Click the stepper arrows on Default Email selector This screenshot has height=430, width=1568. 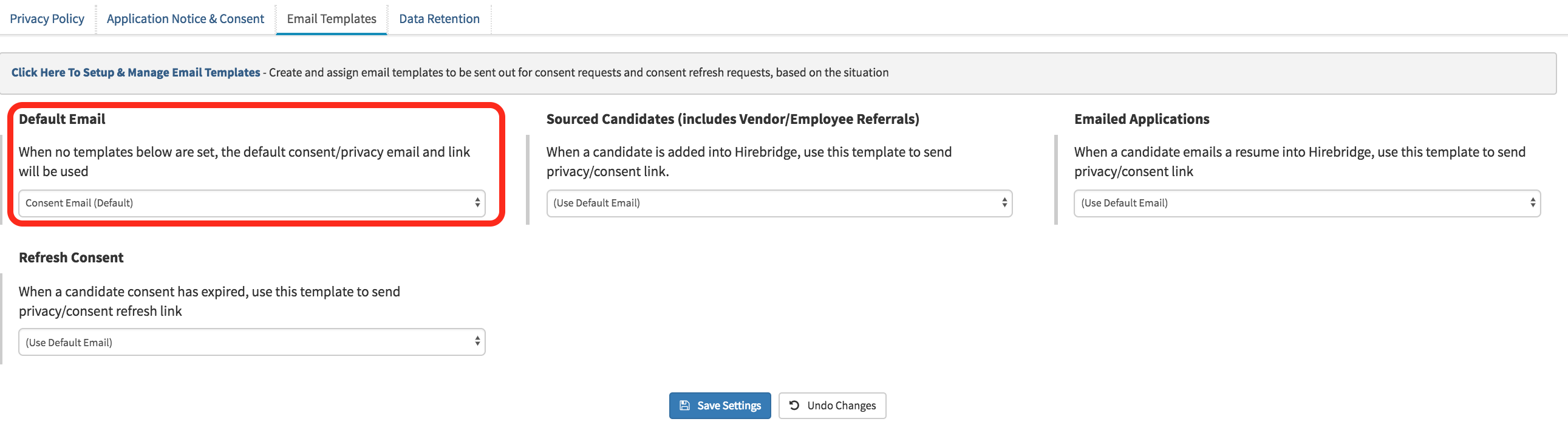477,203
